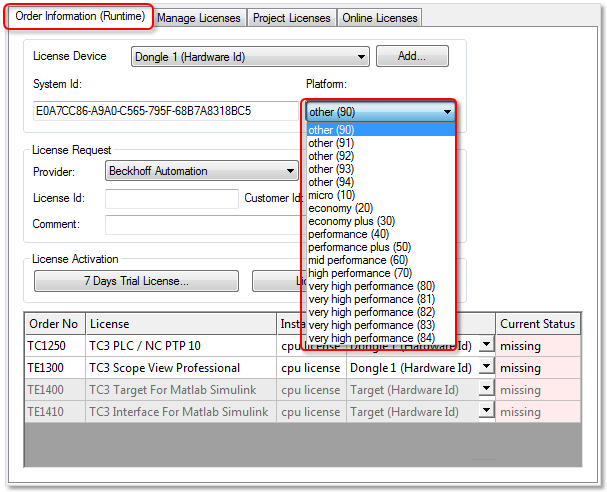Click missing status in TE1300 row

[x=538, y=368]
